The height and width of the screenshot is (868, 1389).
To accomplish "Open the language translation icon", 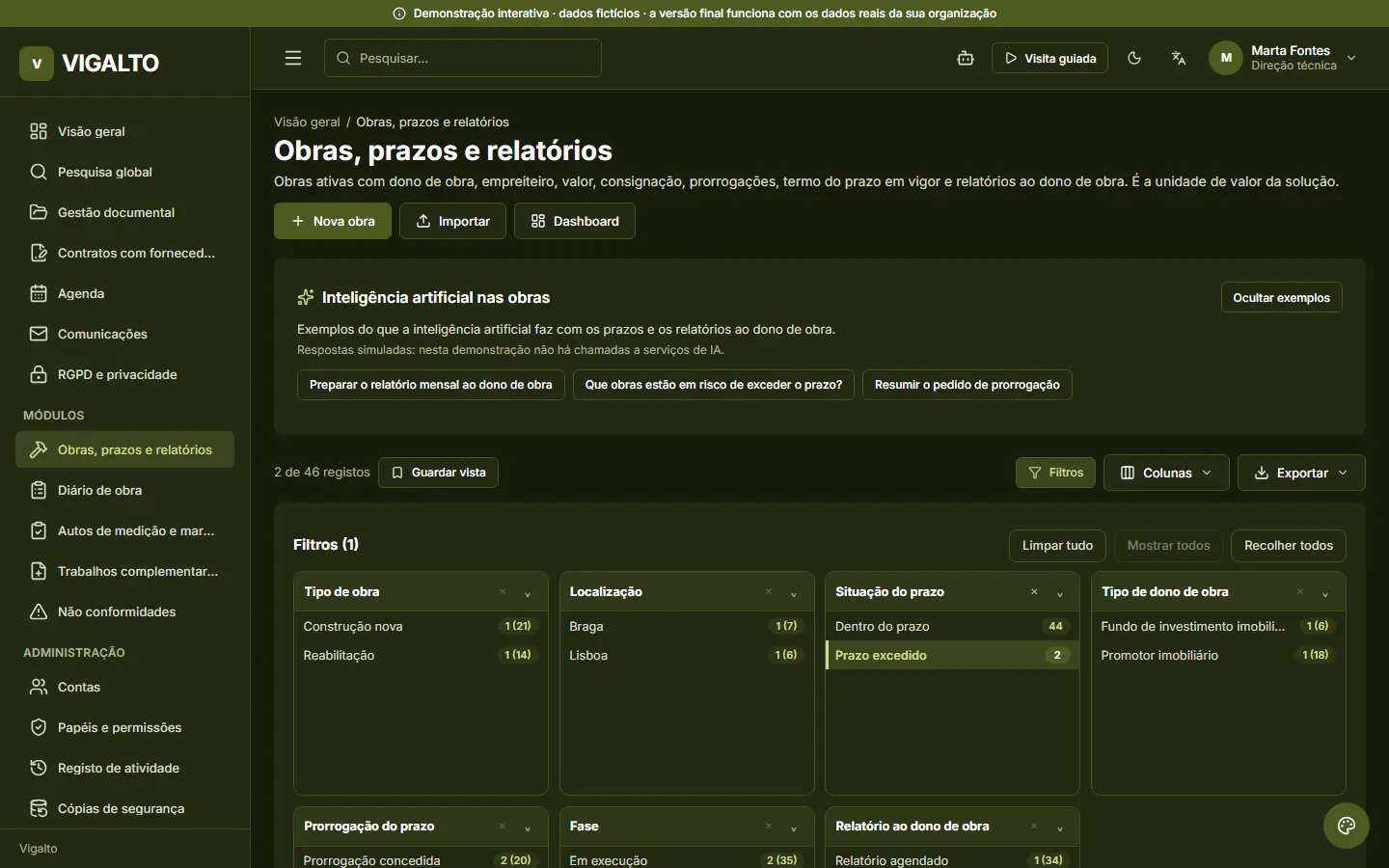I will (1179, 58).
